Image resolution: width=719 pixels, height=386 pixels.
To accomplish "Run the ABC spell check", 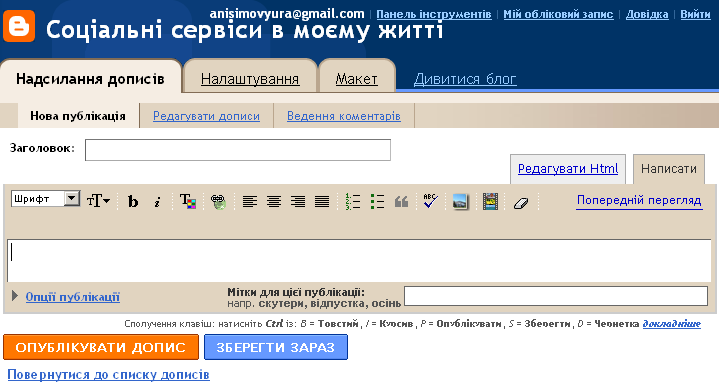I will pyautogui.click(x=431, y=201).
